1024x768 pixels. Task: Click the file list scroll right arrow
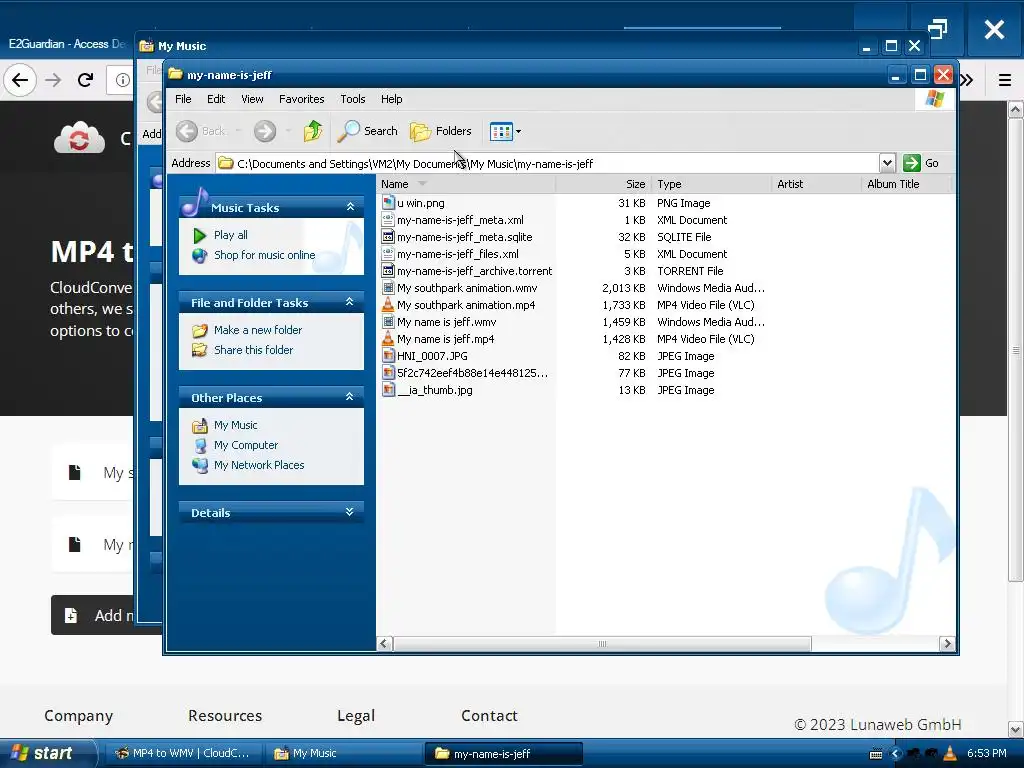(x=947, y=644)
